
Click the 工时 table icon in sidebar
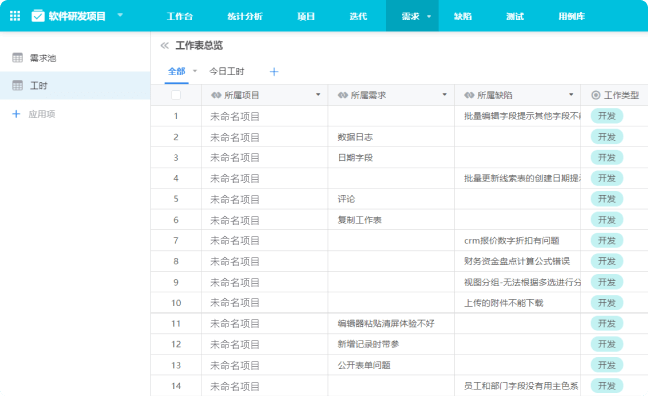pos(17,85)
